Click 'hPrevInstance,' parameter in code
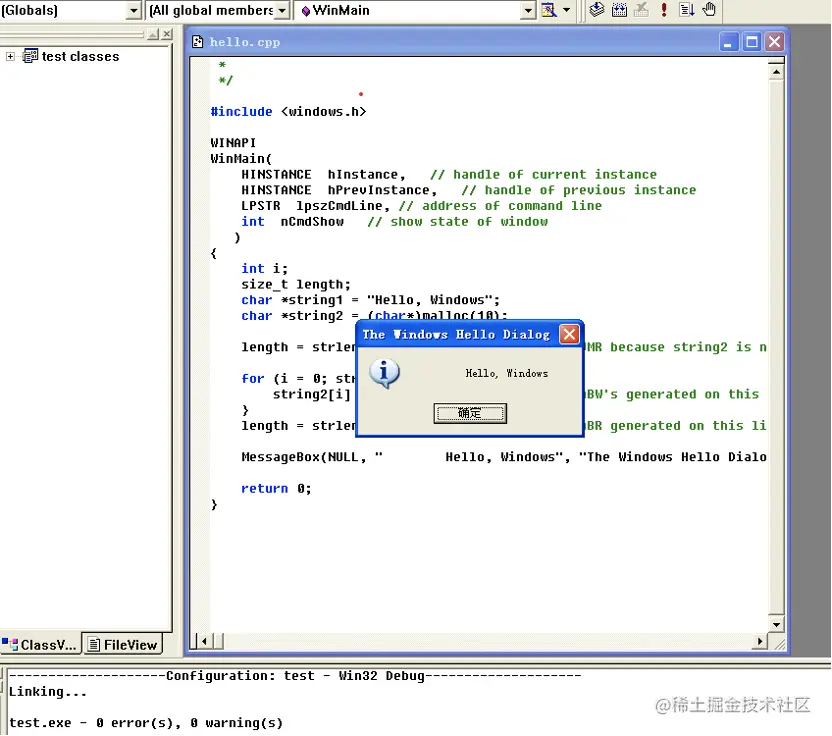Screen dimensions: 832x736 click(382, 190)
